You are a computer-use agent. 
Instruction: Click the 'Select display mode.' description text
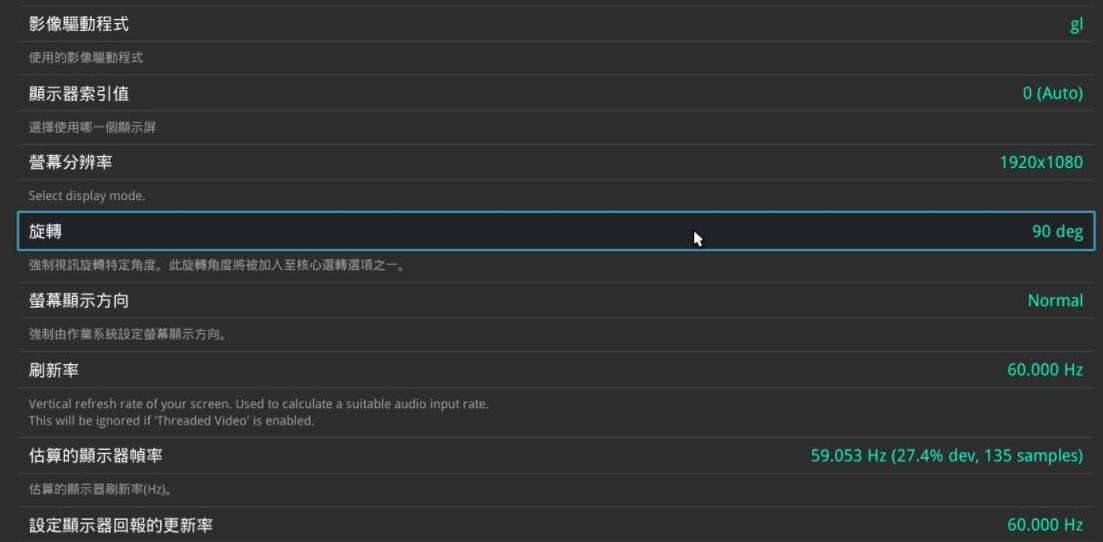(87, 196)
